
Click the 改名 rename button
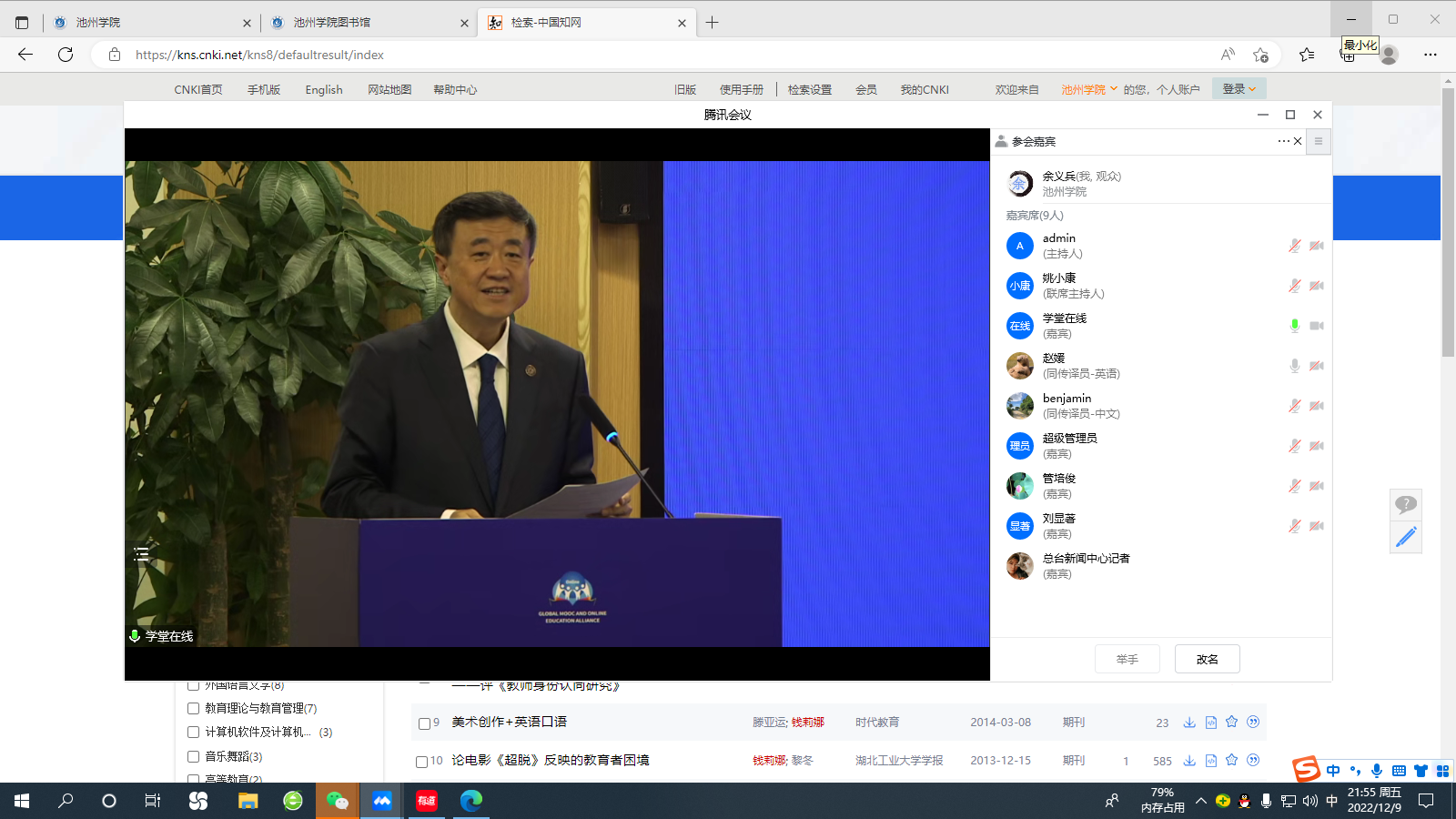tap(1207, 659)
